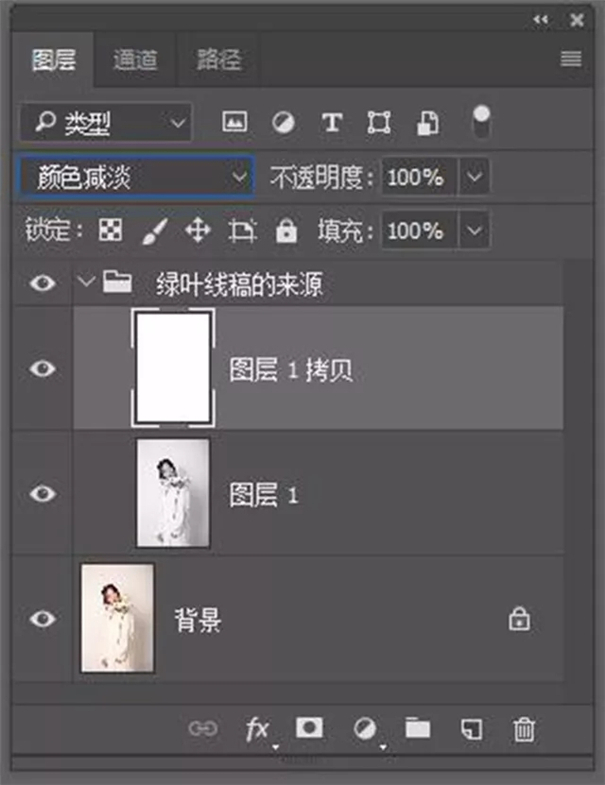
Task: Filter for shape layers icon
Action: pos(379,122)
